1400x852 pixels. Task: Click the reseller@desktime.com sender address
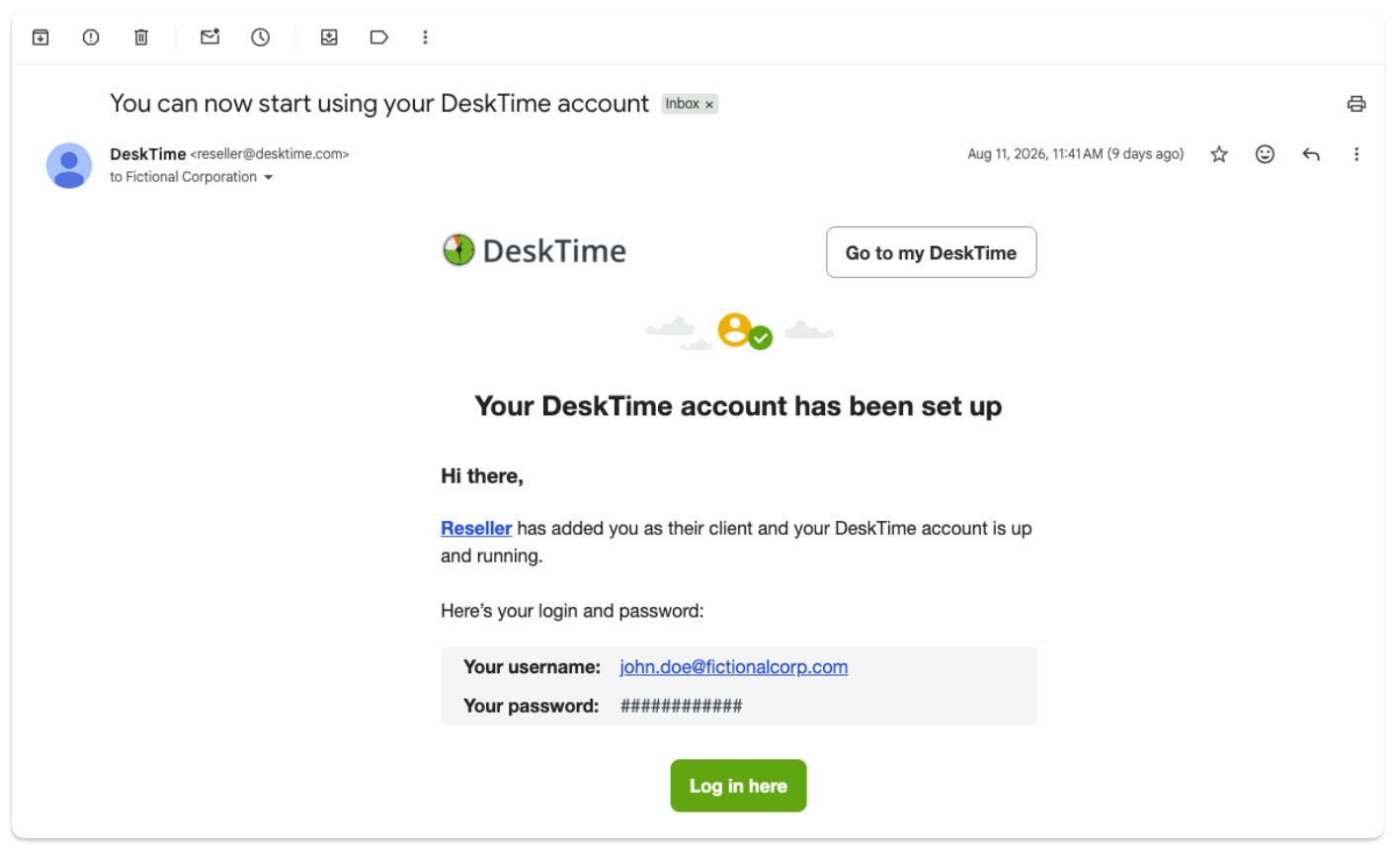tap(270, 154)
